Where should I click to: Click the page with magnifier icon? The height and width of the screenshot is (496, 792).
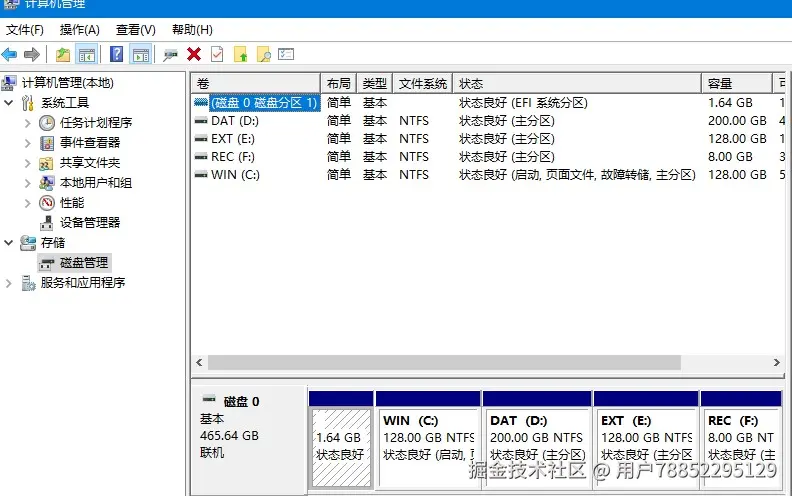click(264, 54)
